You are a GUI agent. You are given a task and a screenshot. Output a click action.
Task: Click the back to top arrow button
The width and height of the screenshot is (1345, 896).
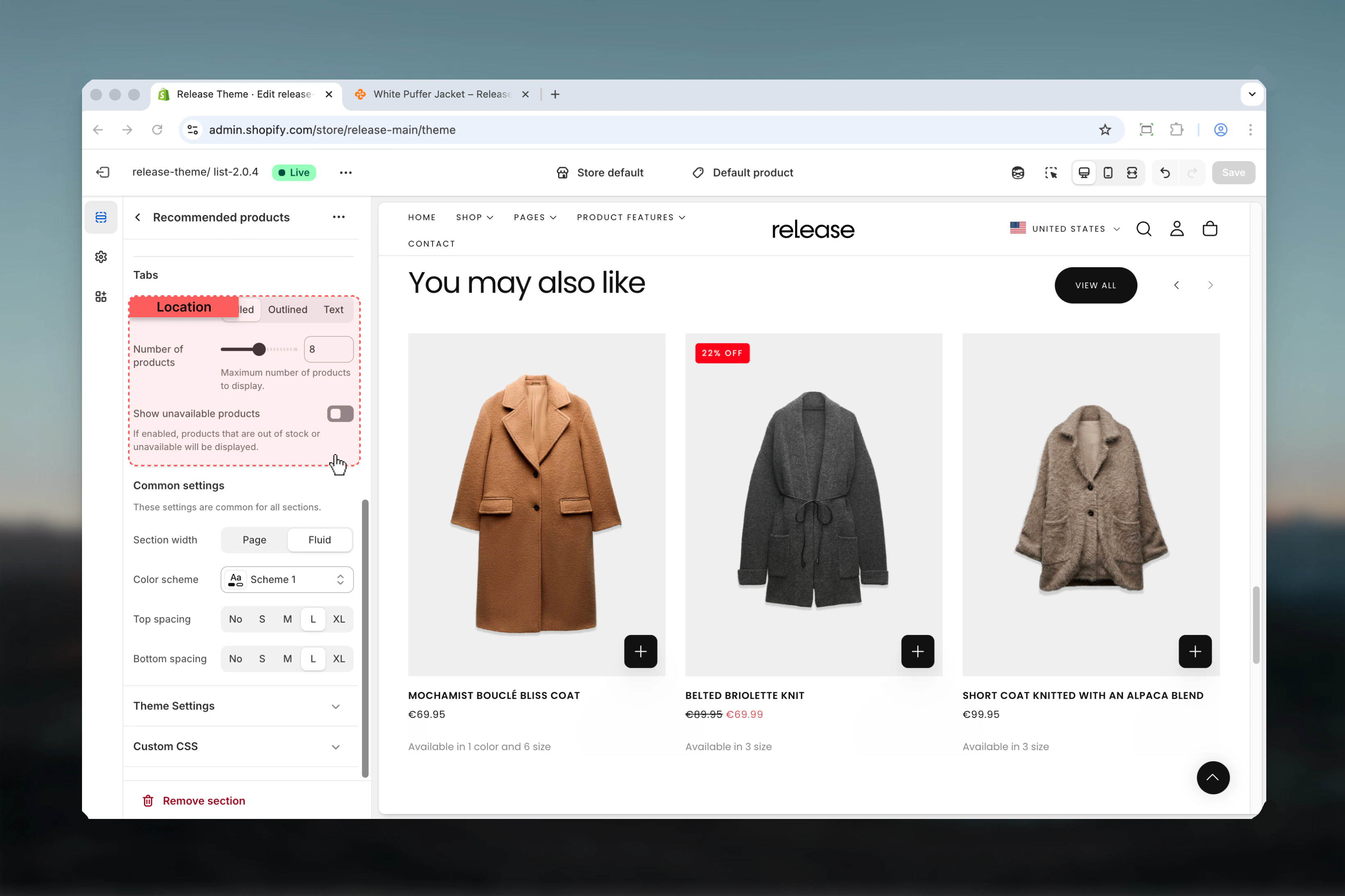[1213, 778]
